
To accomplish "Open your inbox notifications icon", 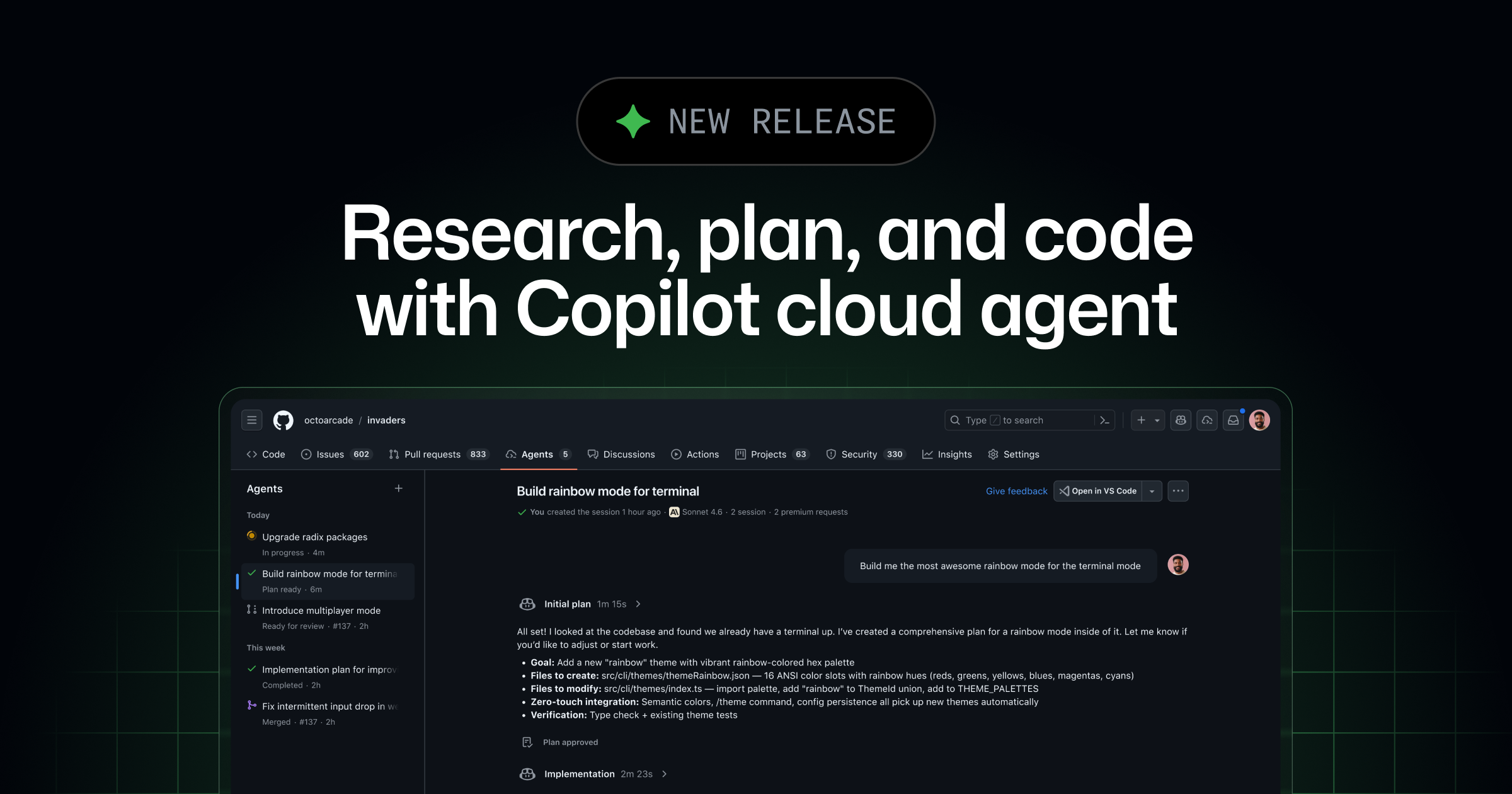I will (1233, 420).
